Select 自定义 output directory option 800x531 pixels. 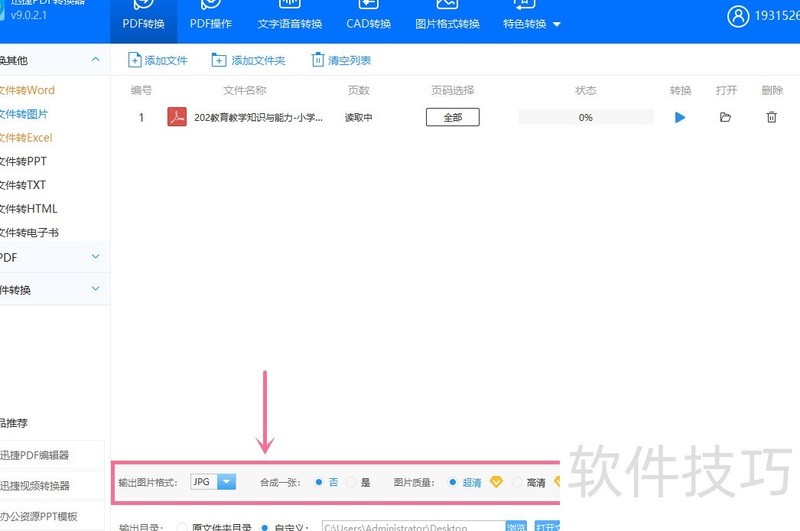click(264, 527)
